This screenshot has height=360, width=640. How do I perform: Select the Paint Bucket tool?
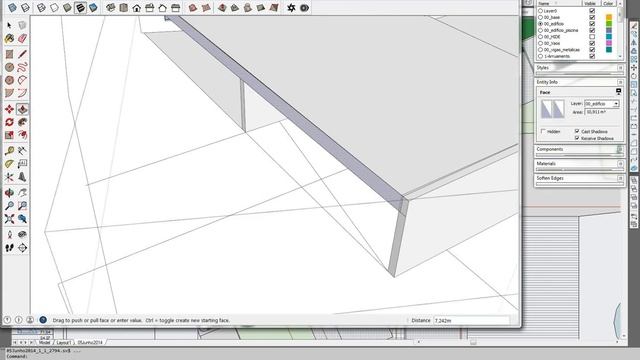(x=9, y=38)
